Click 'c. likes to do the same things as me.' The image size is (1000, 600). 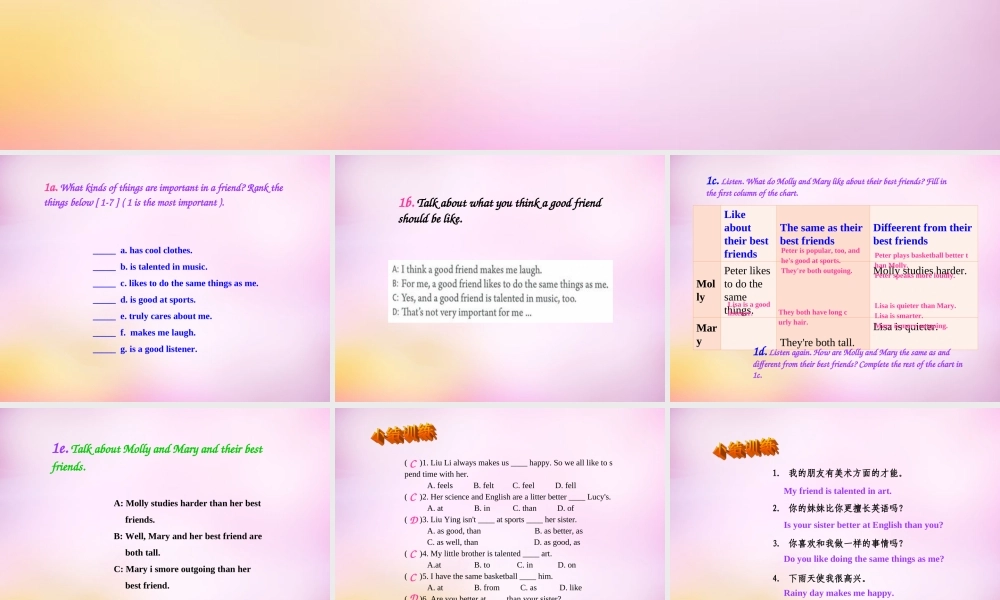point(189,283)
